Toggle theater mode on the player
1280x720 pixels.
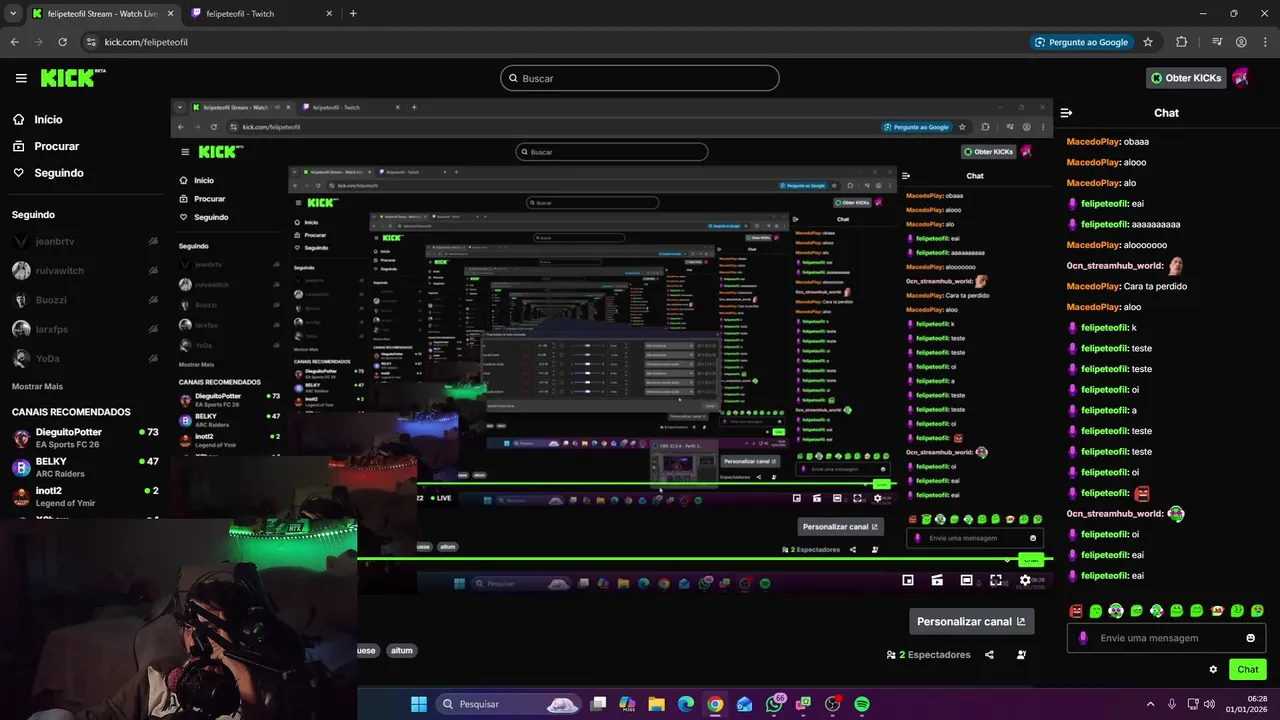tap(966, 580)
